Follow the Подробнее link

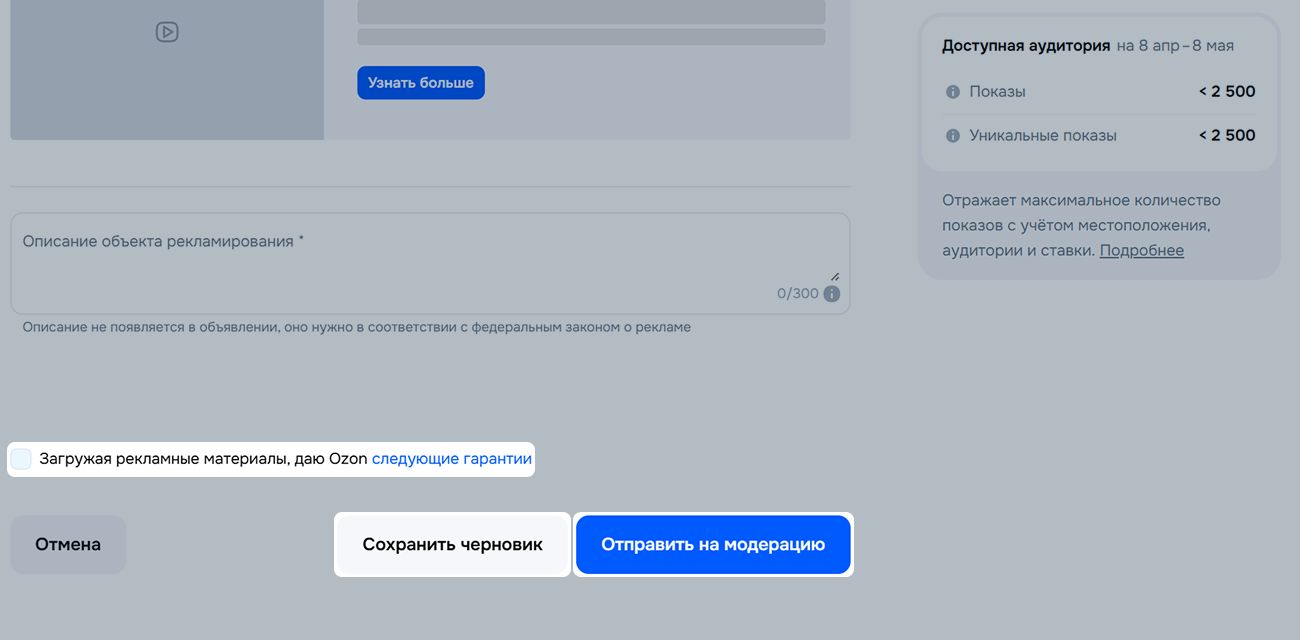(1141, 251)
